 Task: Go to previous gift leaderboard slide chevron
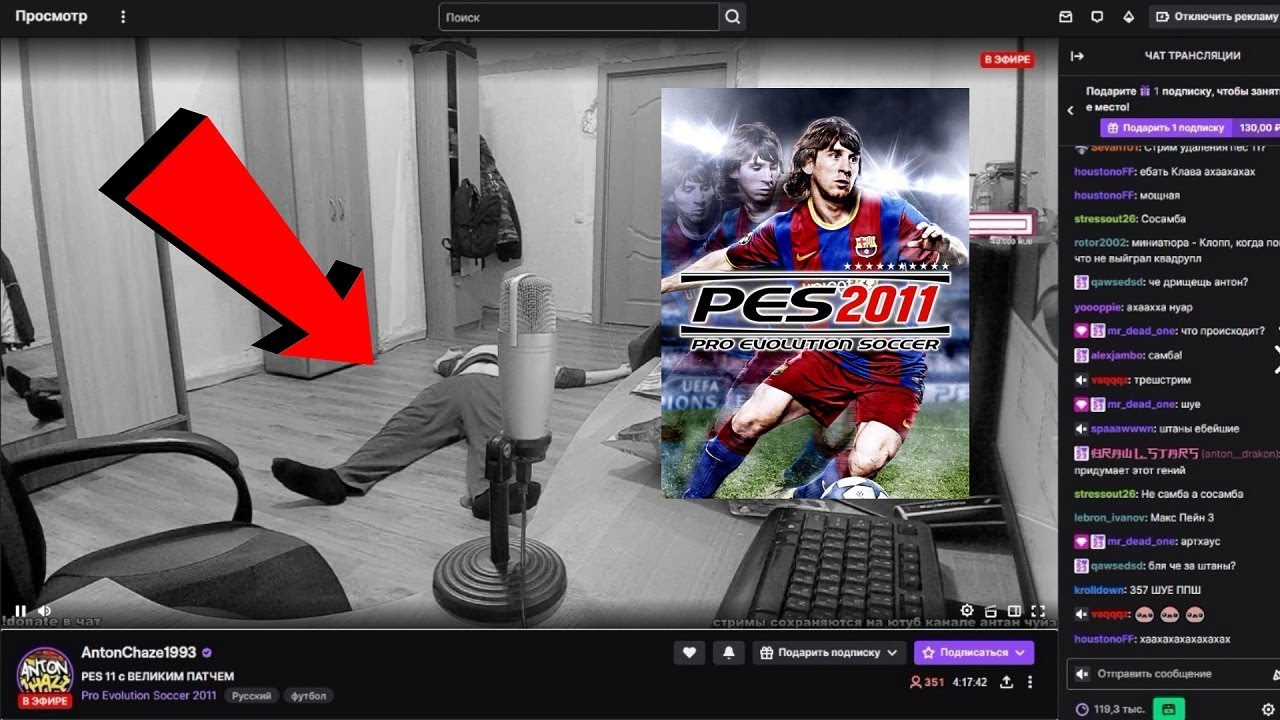1071,110
